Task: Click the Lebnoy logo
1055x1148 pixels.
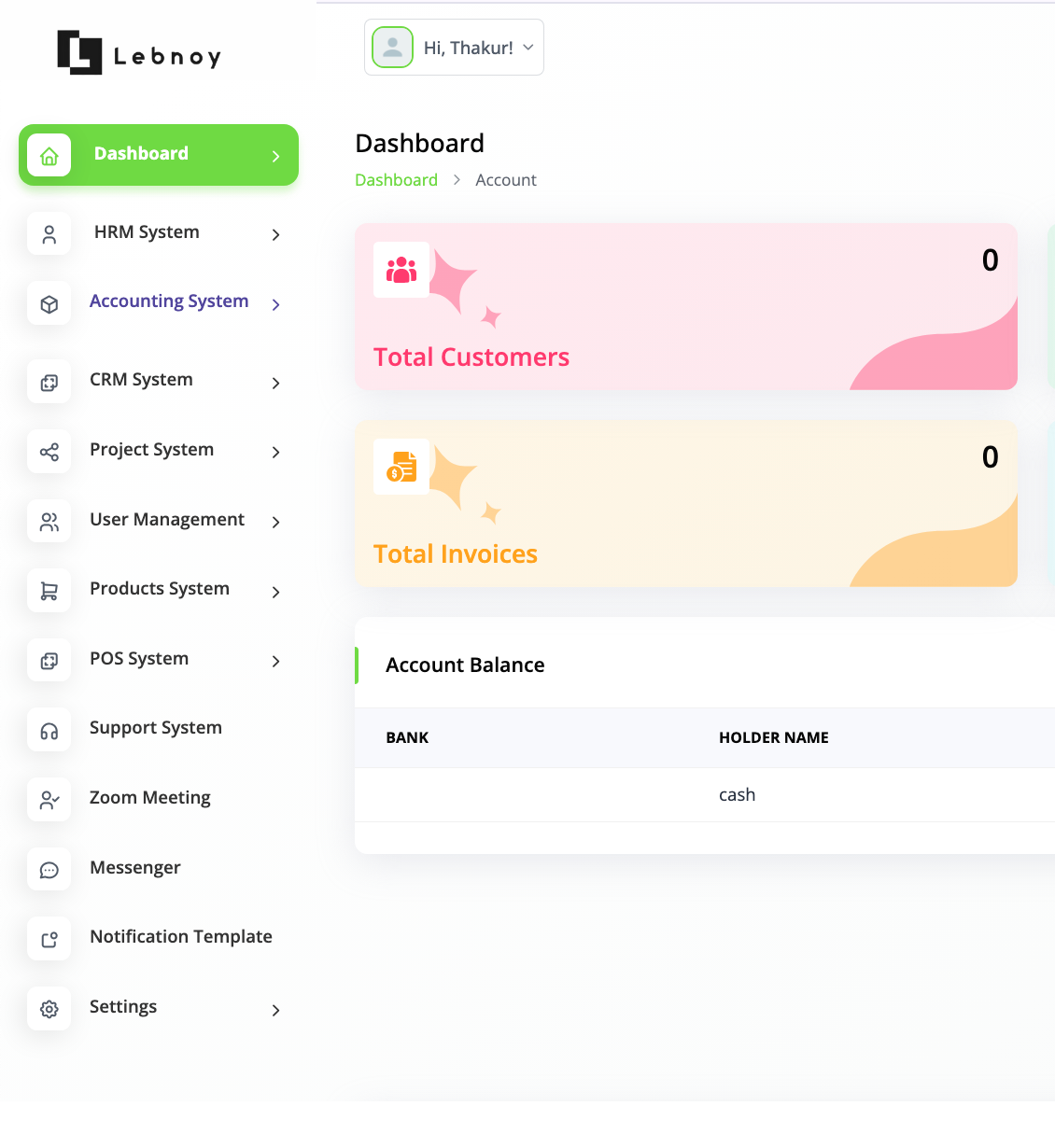Action: pos(139,53)
